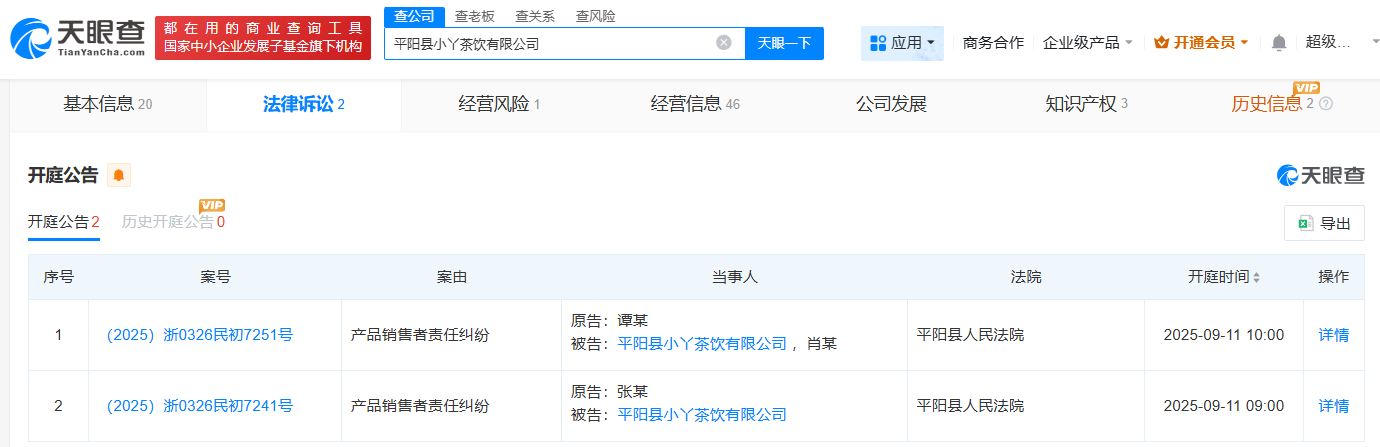Open case link (2025)浙0326民初7251号

(x=200, y=335)
